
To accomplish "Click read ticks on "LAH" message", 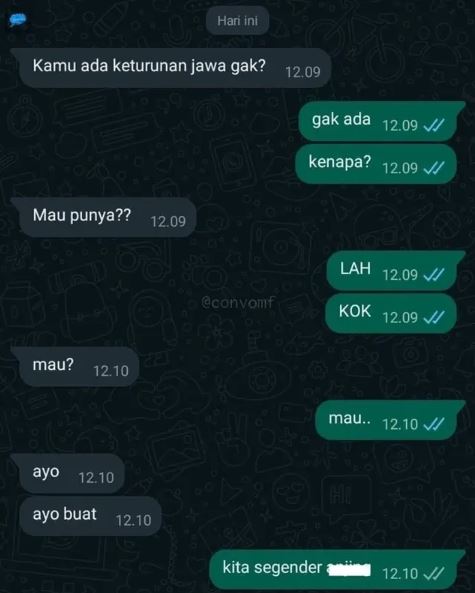I will tap(433, 275).
